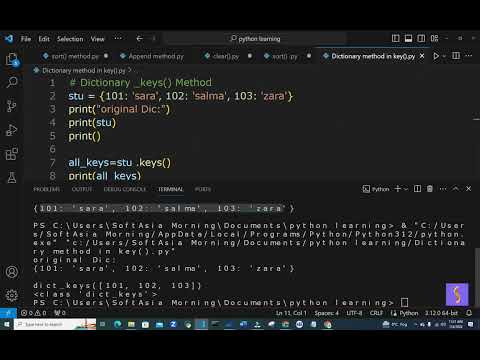The height and width of the screenshot is (360, 480).
Task: Open the Selection menu
Action: (x=70, y=39)
